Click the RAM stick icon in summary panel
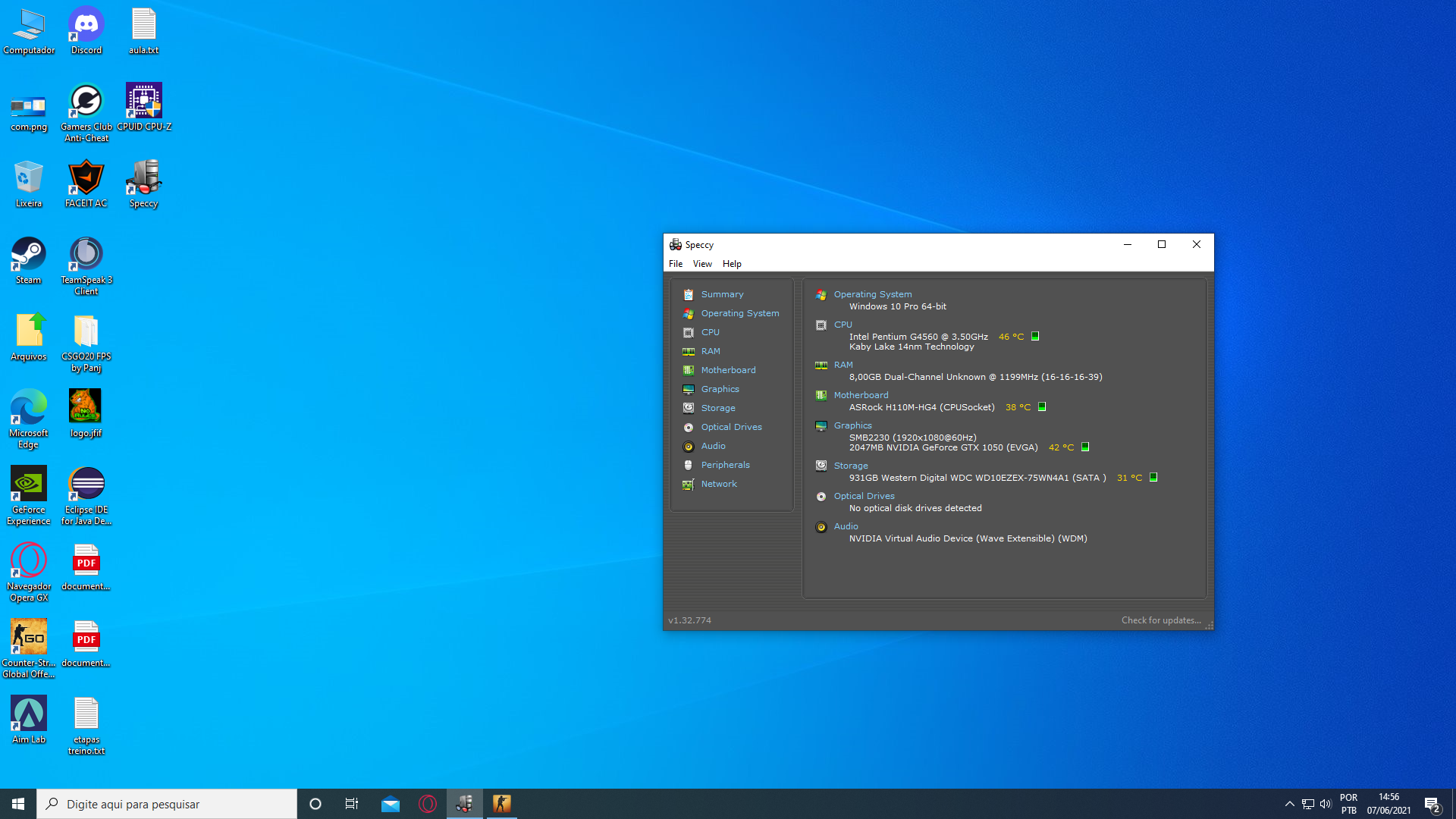This screenshot has height=819, width=1456. [821, 366]
